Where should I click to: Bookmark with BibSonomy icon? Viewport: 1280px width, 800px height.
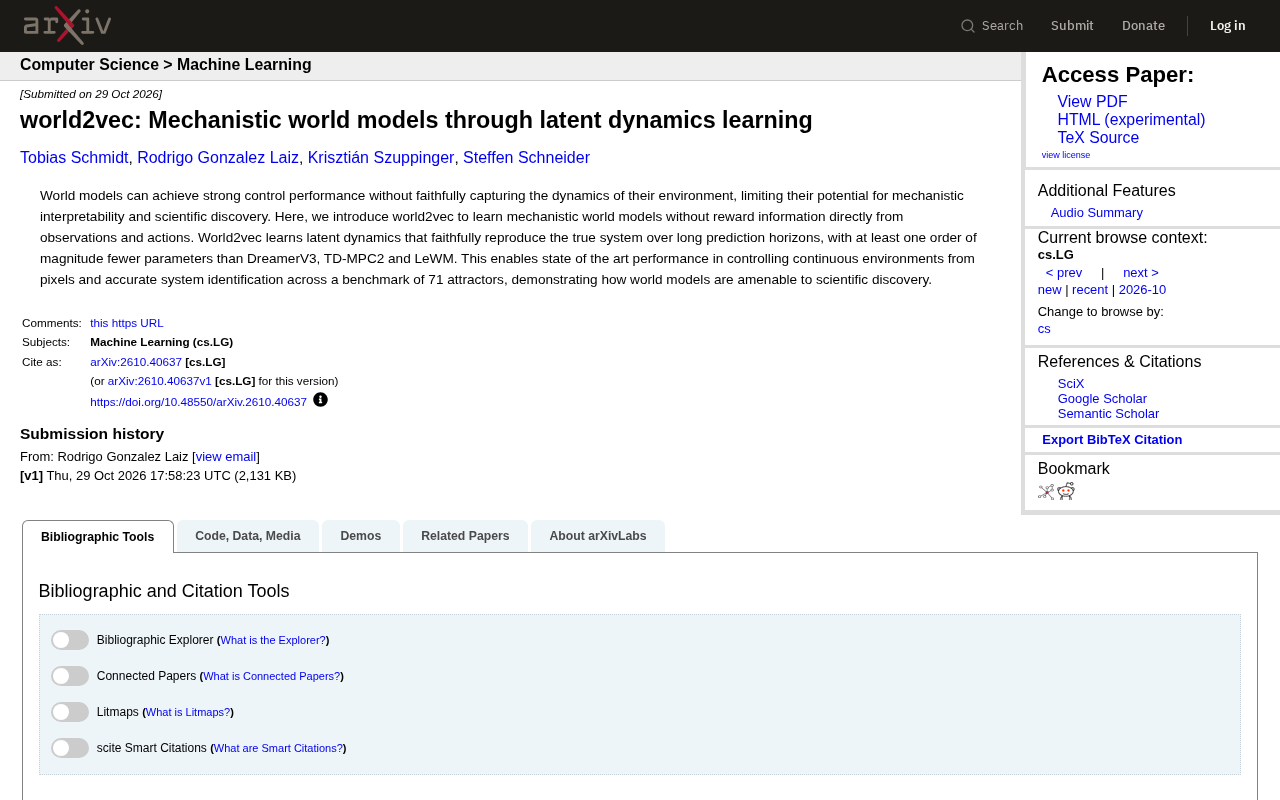point(1046,491)
